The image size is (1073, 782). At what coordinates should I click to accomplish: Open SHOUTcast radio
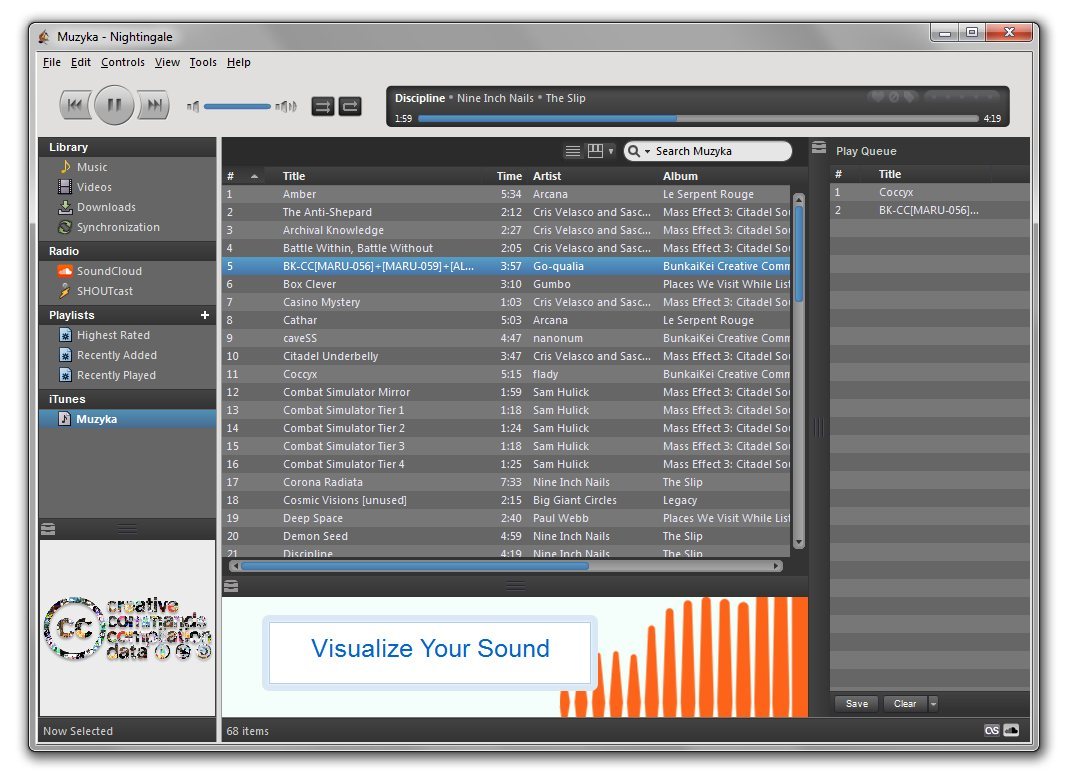(x=127, y=291)
